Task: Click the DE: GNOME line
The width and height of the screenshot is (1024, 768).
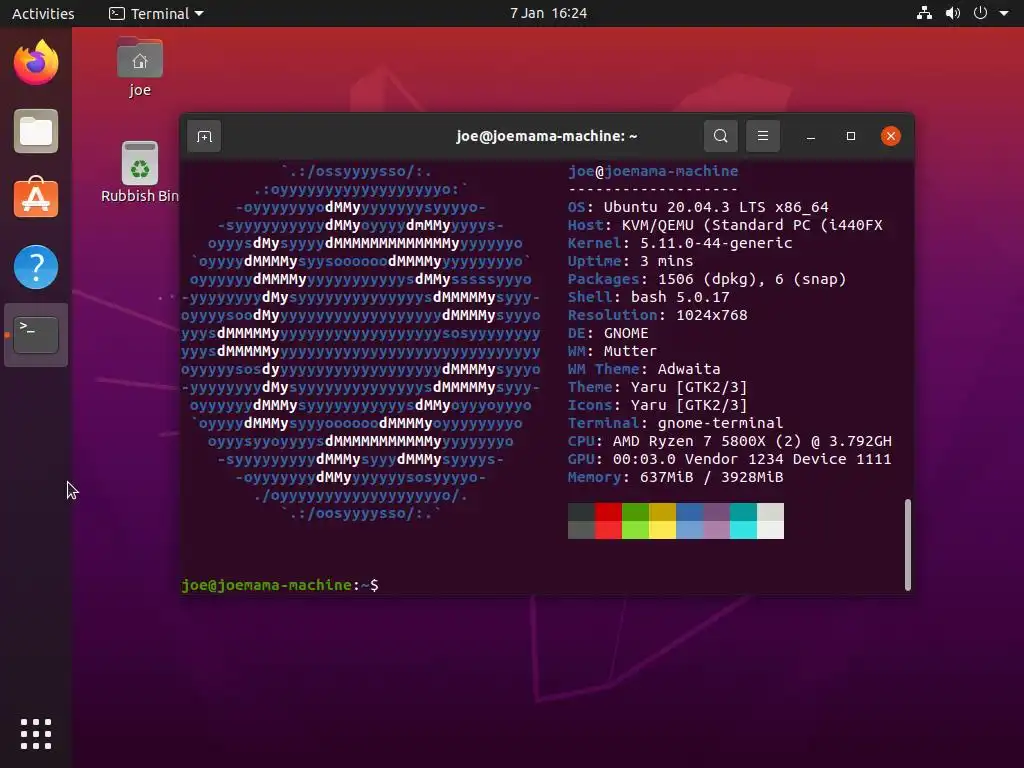Action: (x=608, y=333)
